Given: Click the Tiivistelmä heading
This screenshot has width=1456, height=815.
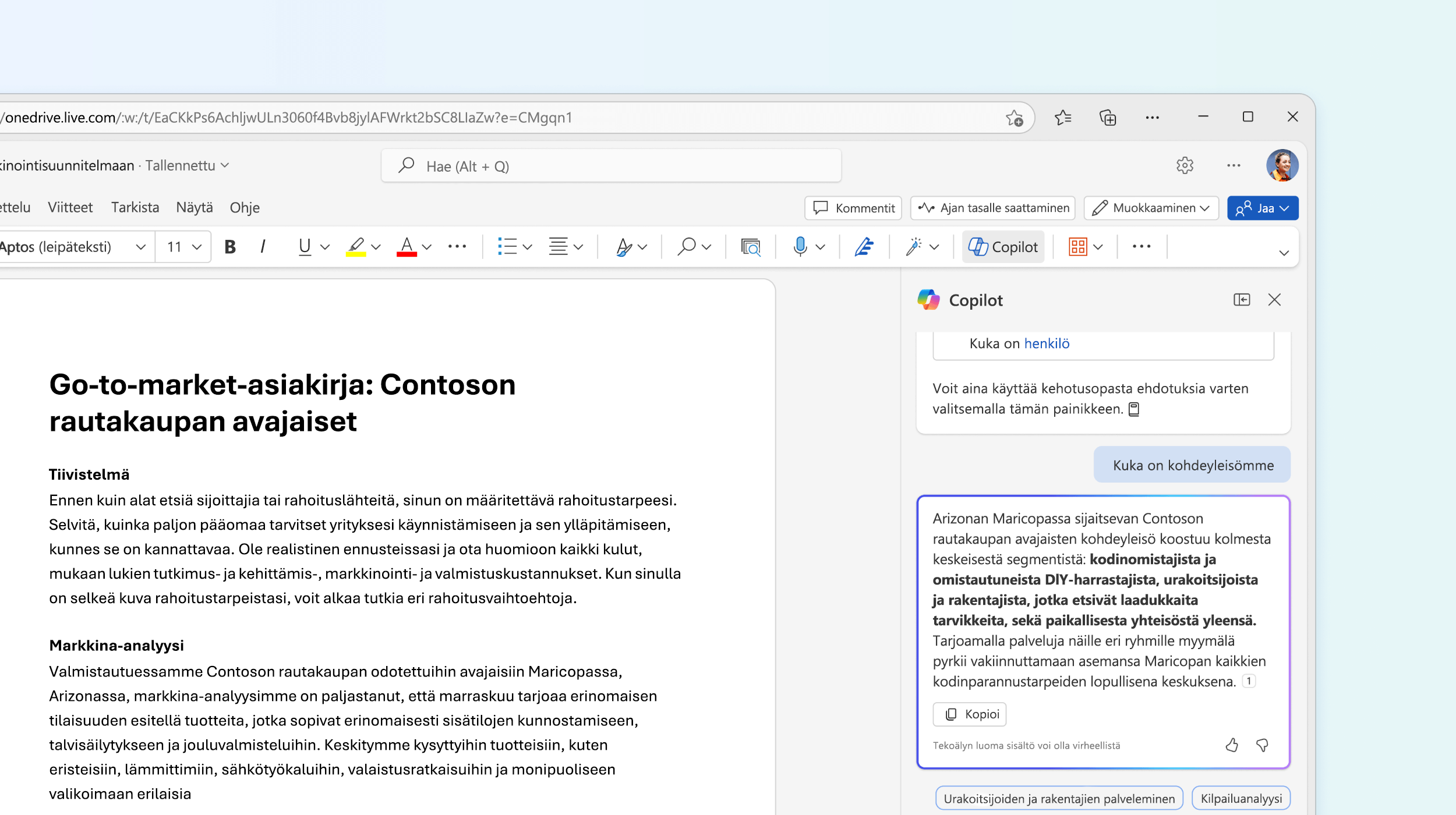Looking at the screenshot, I should coord(89,474).
